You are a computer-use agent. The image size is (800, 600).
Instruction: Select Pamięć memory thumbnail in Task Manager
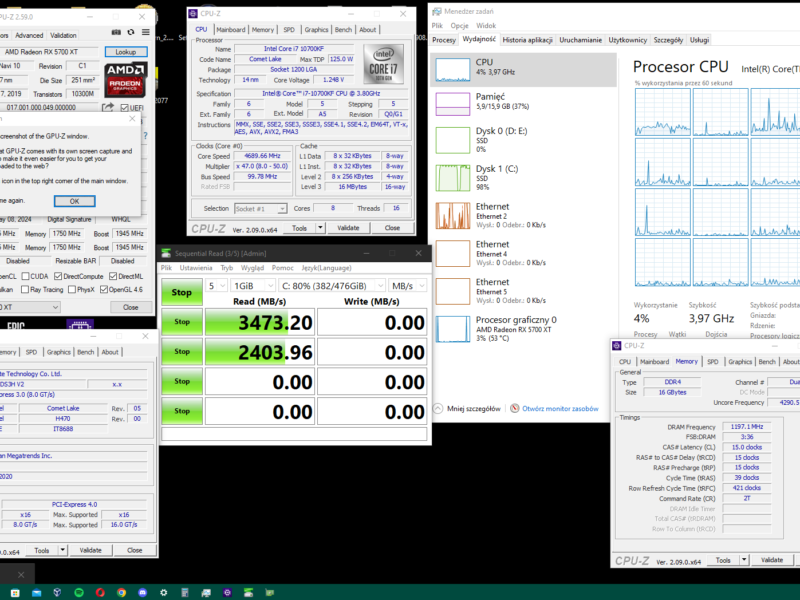[453, 104]
